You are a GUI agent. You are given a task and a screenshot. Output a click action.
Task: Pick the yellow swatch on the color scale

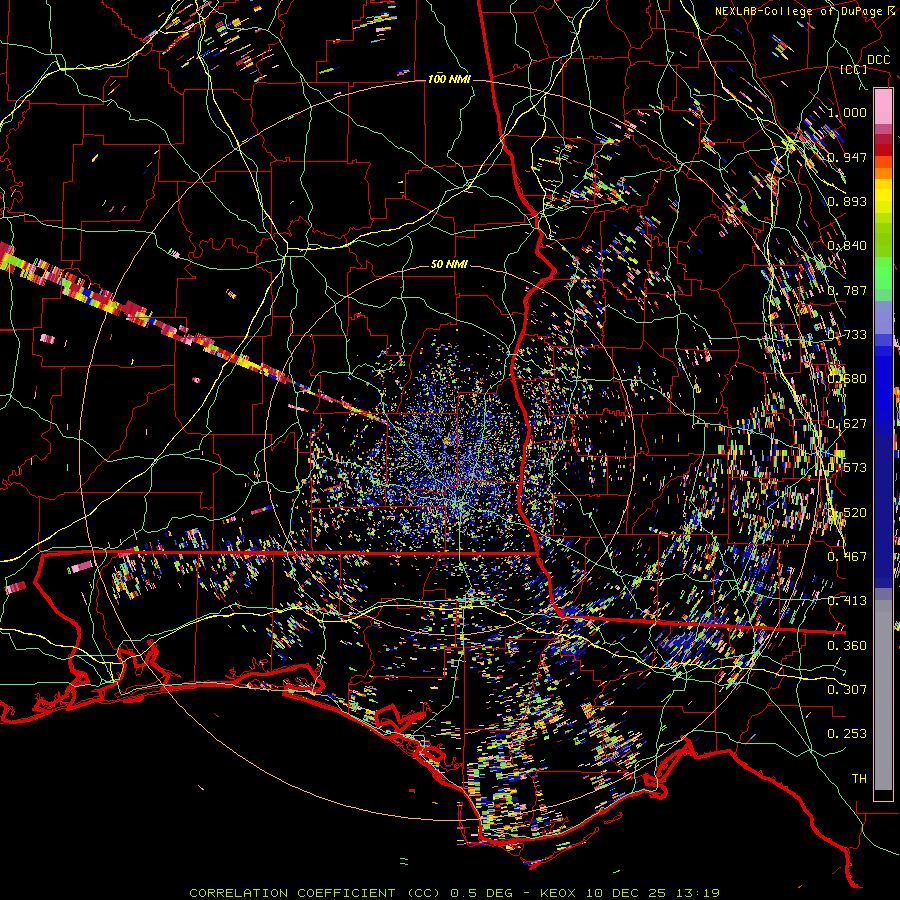click(x=883, y=197)
